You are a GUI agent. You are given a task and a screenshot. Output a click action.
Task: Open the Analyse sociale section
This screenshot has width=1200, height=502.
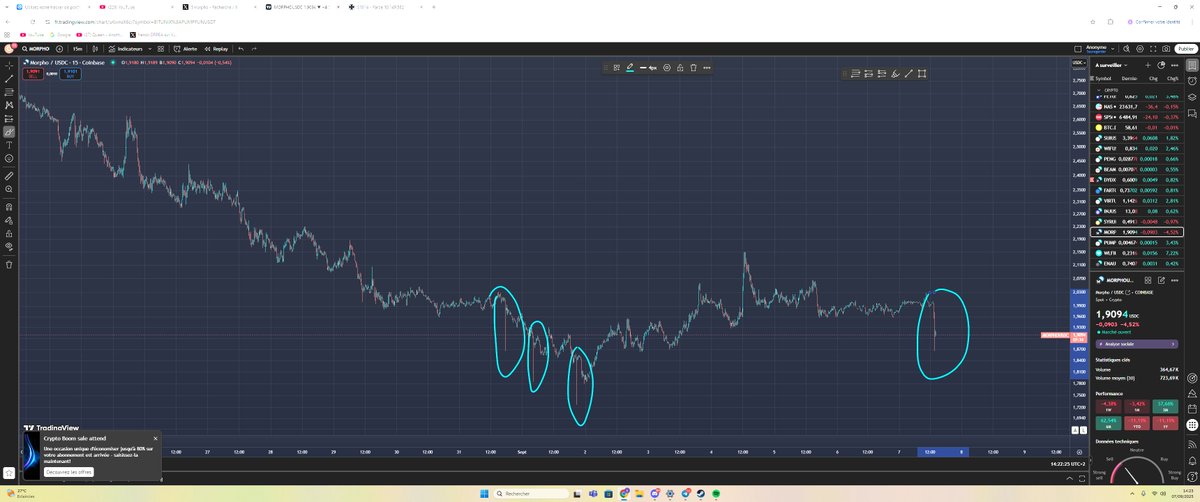tap(1138, 343)
